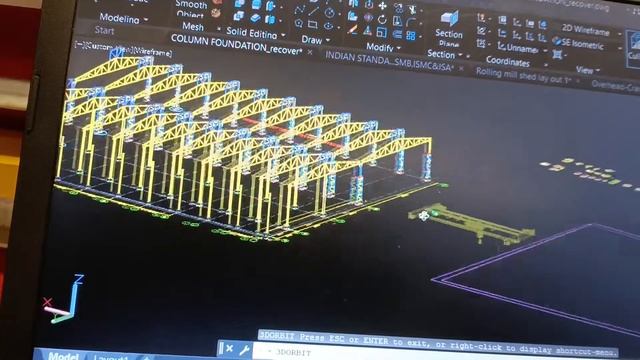The height and width of the screenshot is (360, 640).
Task: Select the Polyline tool in Draw panel
Action: click(300, 10)
